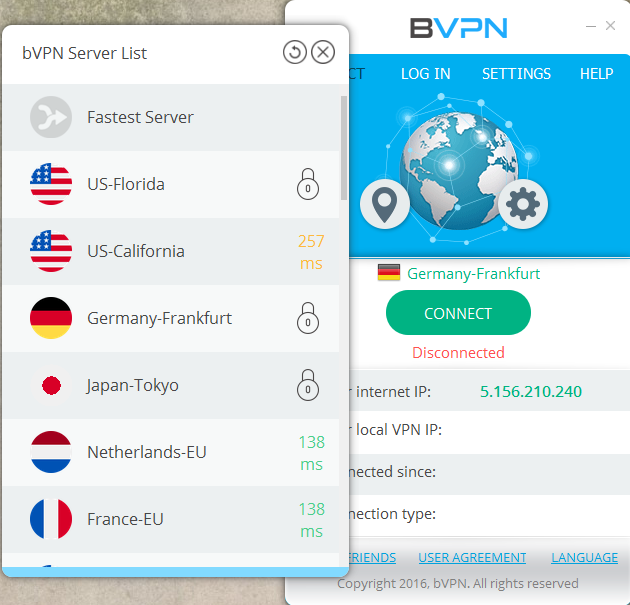Open the LOG IN menu
The width and height of the screenshot is (630, 605).
425,74
